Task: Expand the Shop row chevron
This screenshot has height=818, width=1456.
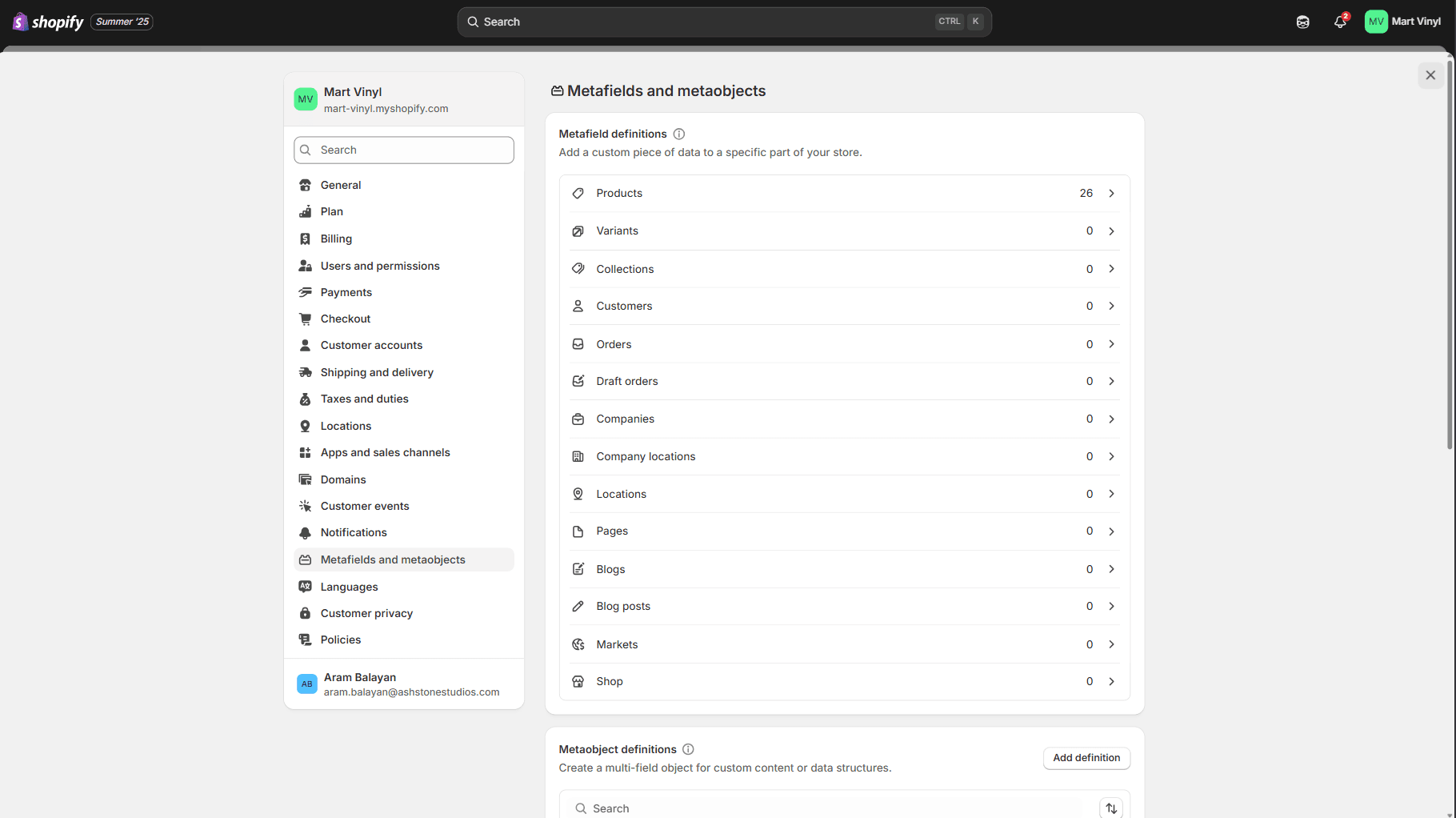Action: [1111, 681]
